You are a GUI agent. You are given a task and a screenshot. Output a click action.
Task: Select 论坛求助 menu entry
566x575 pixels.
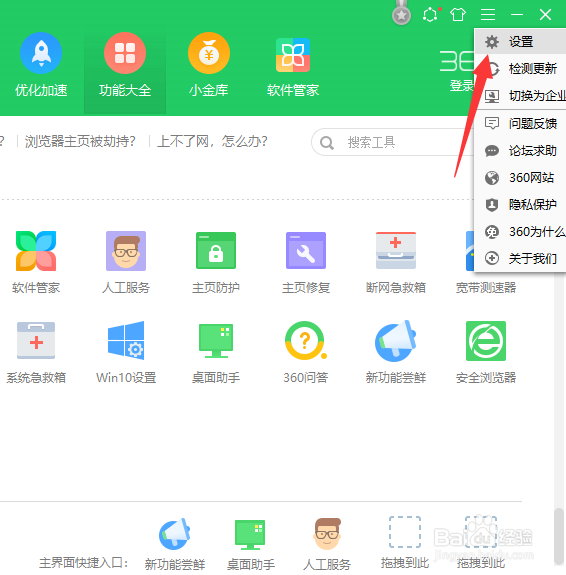pos(521,151)
